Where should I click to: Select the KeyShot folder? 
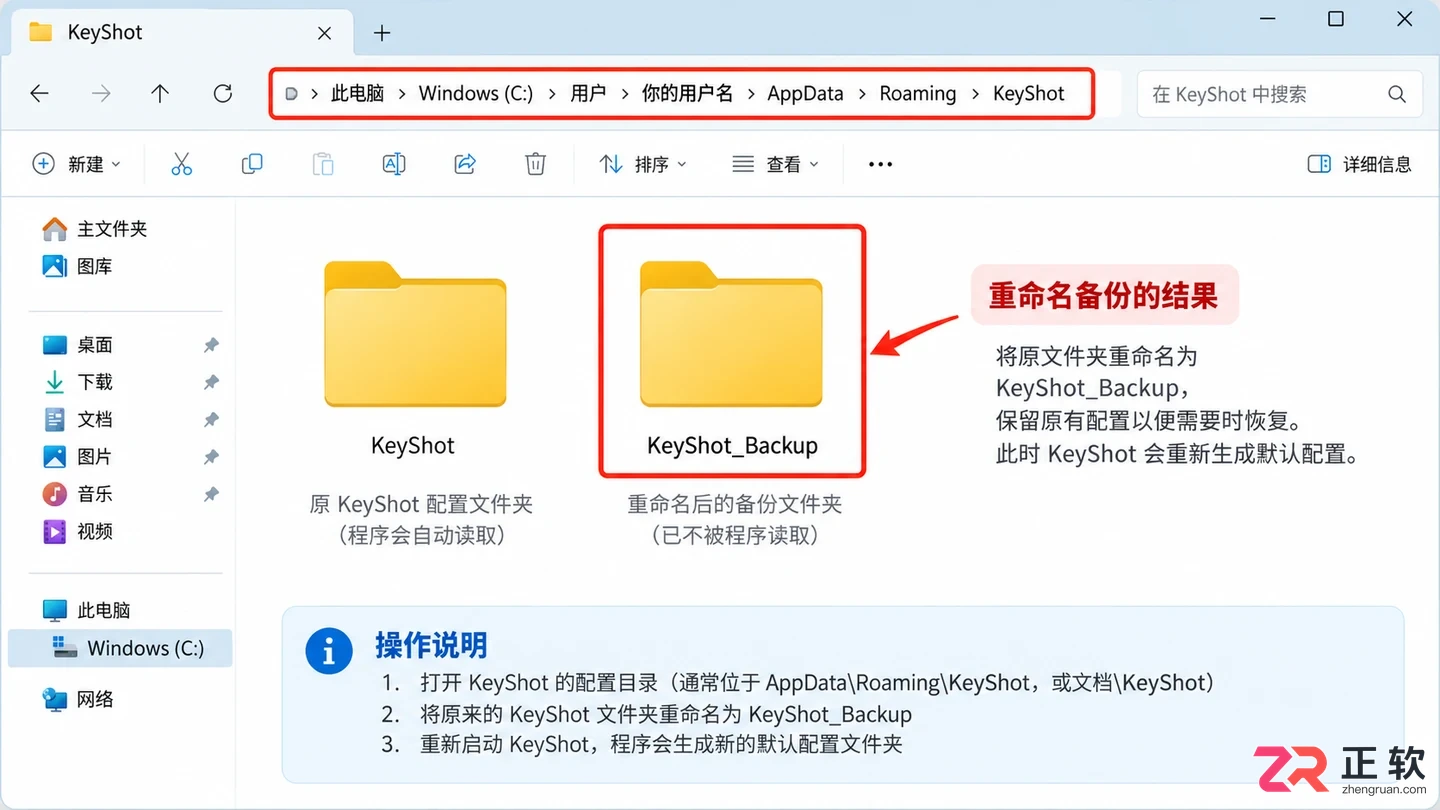(x=414, y=360)
